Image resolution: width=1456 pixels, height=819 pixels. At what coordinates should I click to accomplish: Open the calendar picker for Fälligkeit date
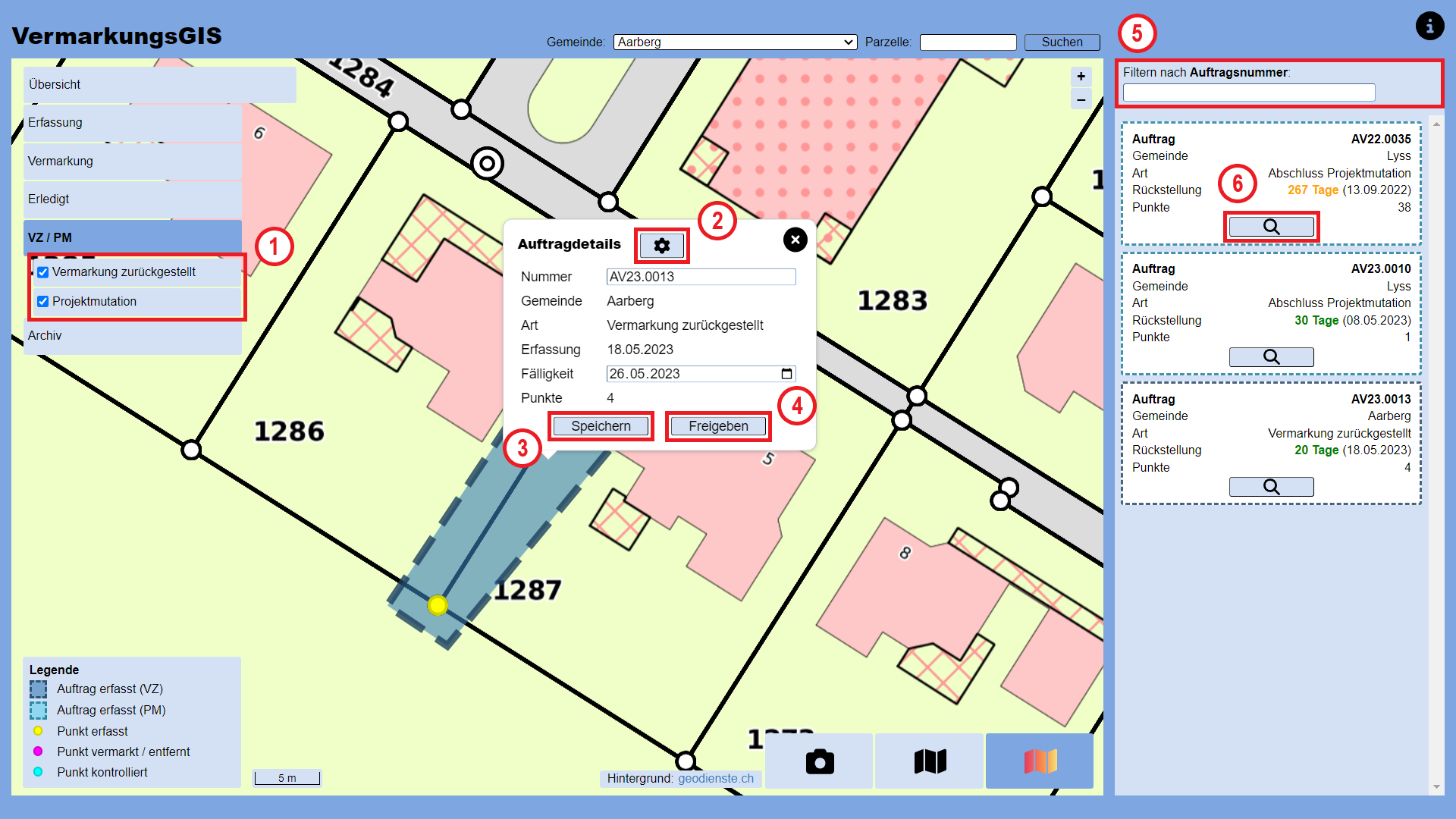click(x=787, y=373)
